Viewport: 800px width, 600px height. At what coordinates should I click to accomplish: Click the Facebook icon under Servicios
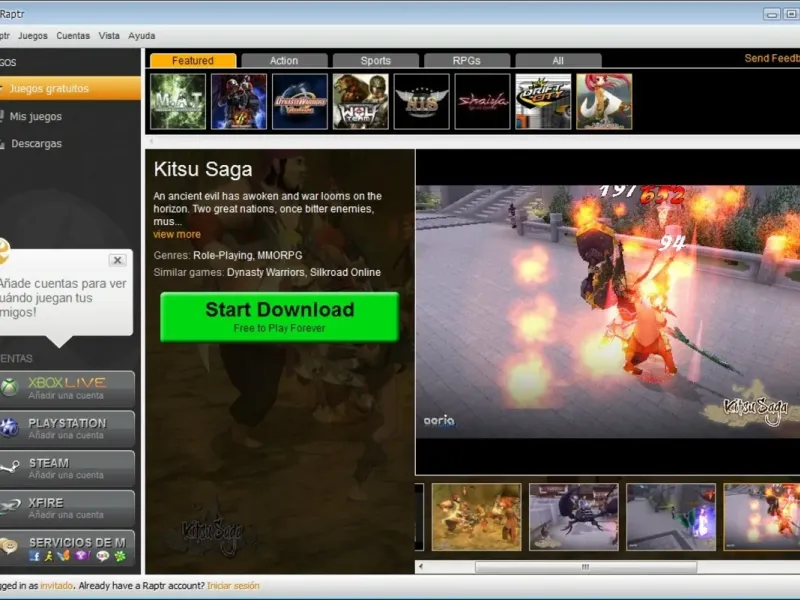34,556
